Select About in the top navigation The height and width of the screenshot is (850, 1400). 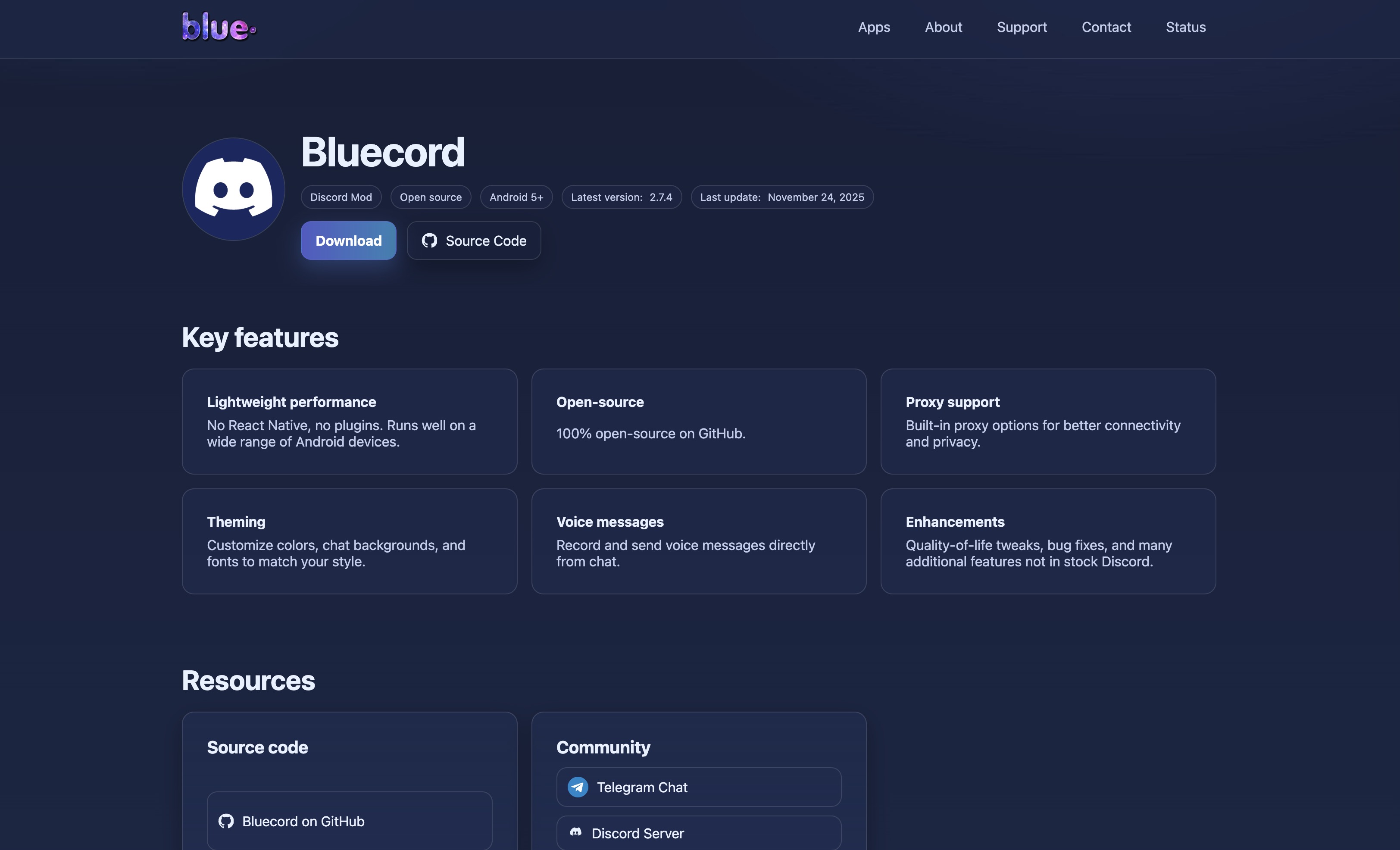point(943,27)
